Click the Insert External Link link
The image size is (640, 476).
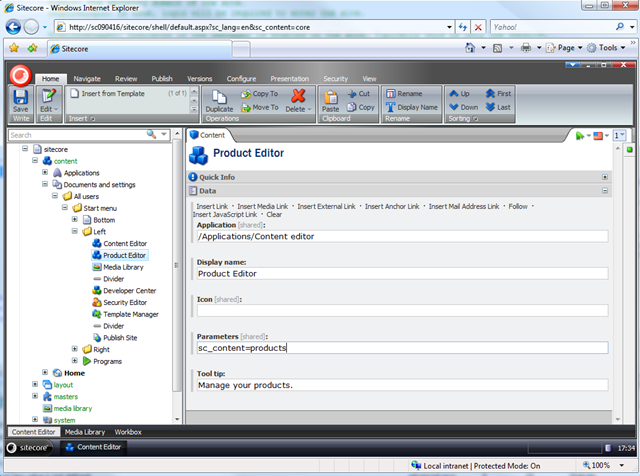pyautogui.click(x=326, y=207)
